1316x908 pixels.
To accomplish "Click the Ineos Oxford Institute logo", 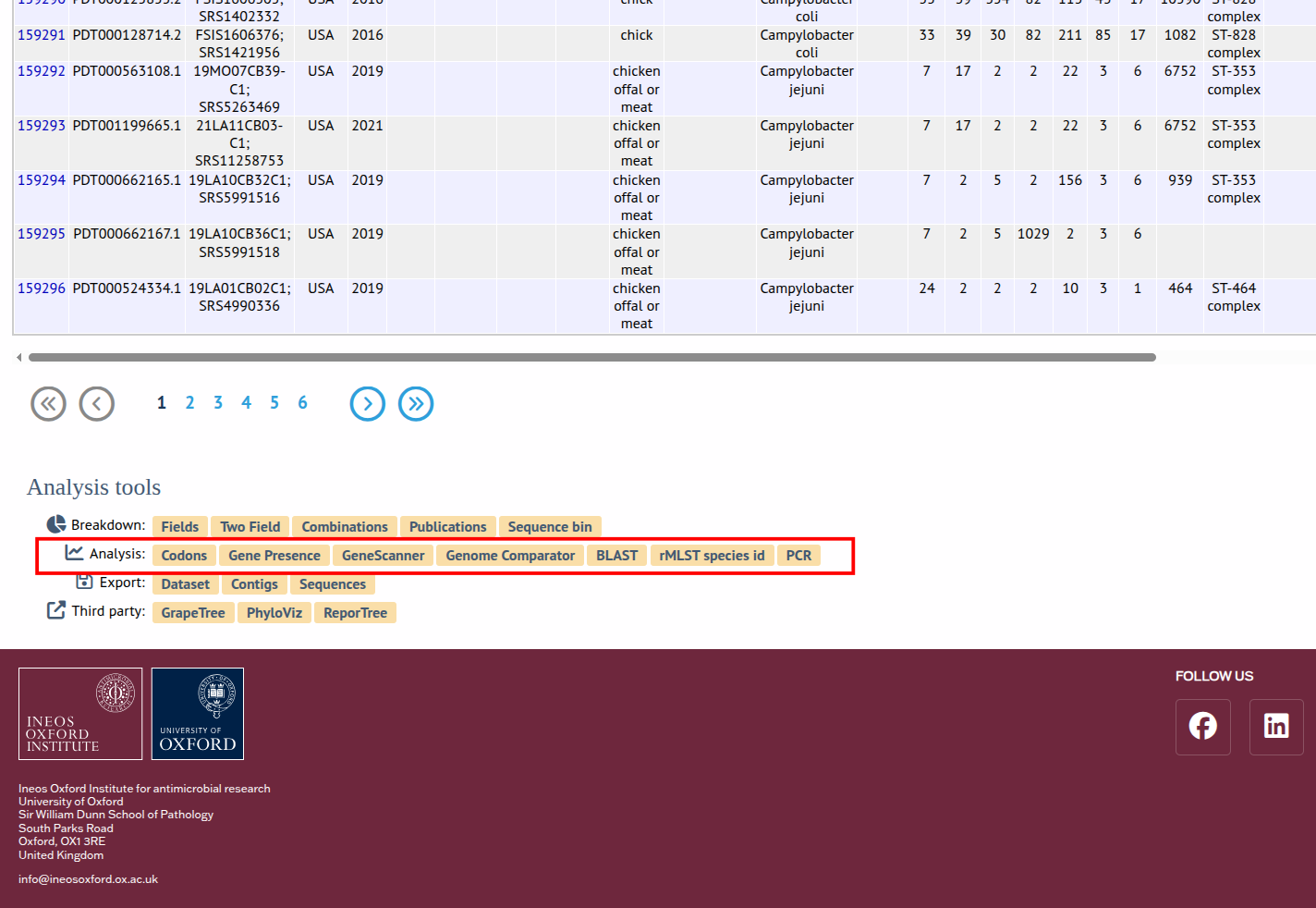I will click(x=80, y=714).
